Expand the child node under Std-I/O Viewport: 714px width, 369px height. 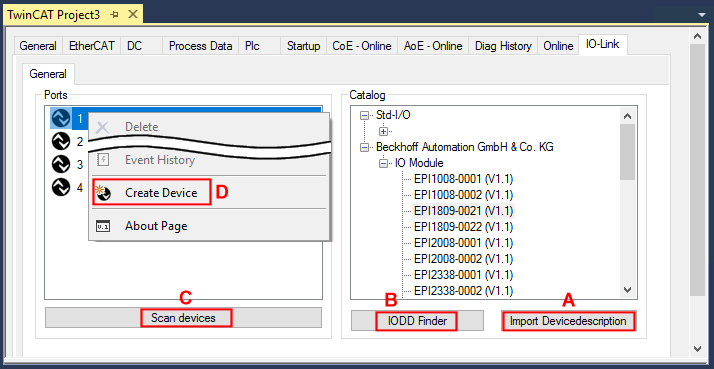coord(383,132)
